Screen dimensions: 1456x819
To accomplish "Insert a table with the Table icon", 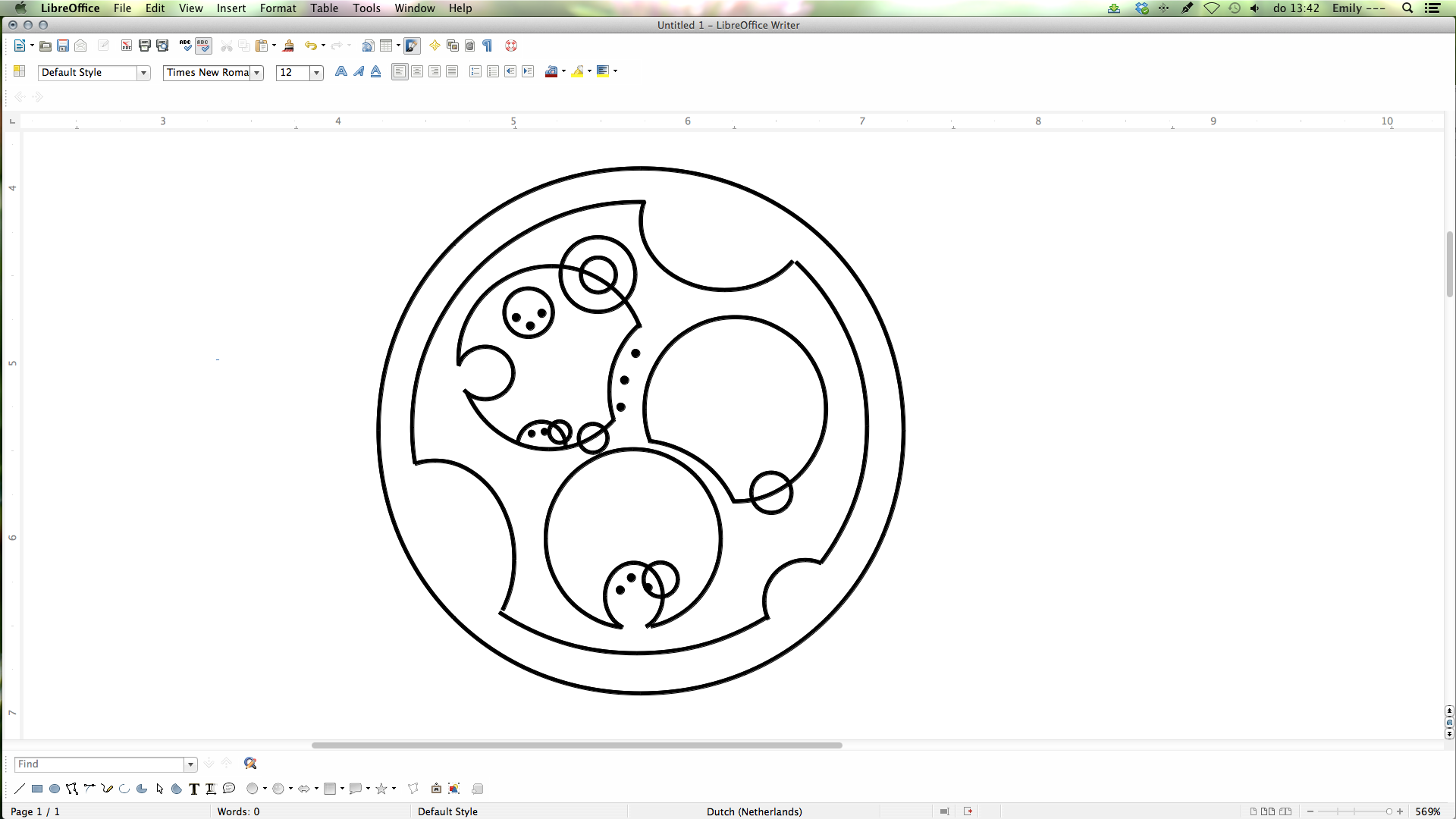I will 386,46.
